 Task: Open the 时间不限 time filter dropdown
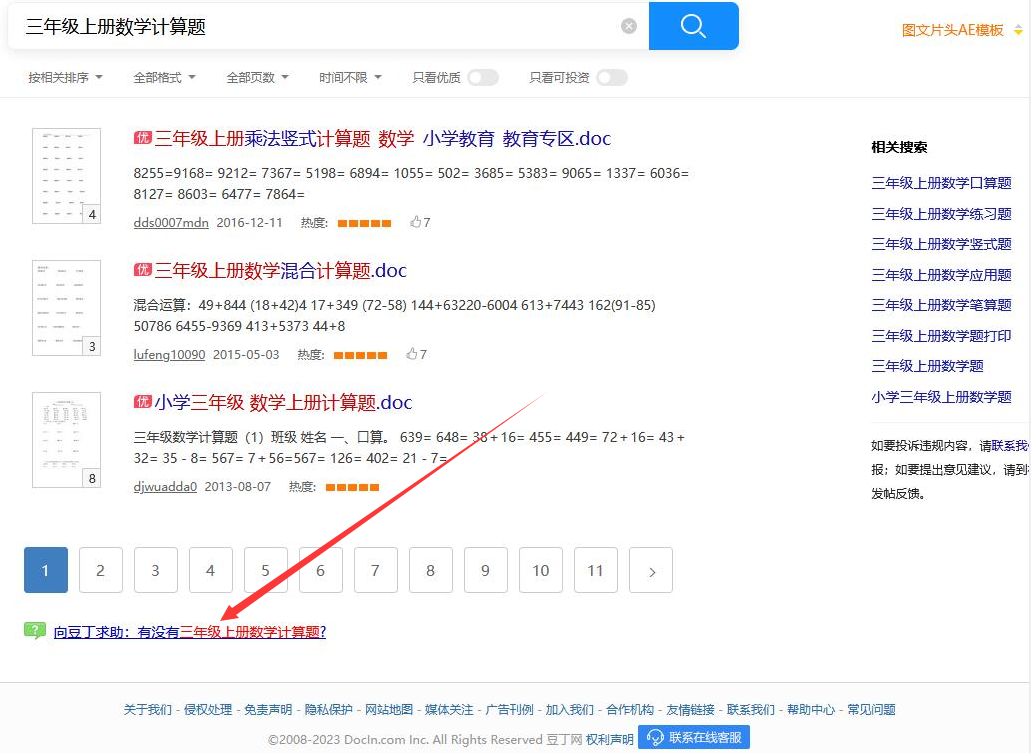point(350,78)
